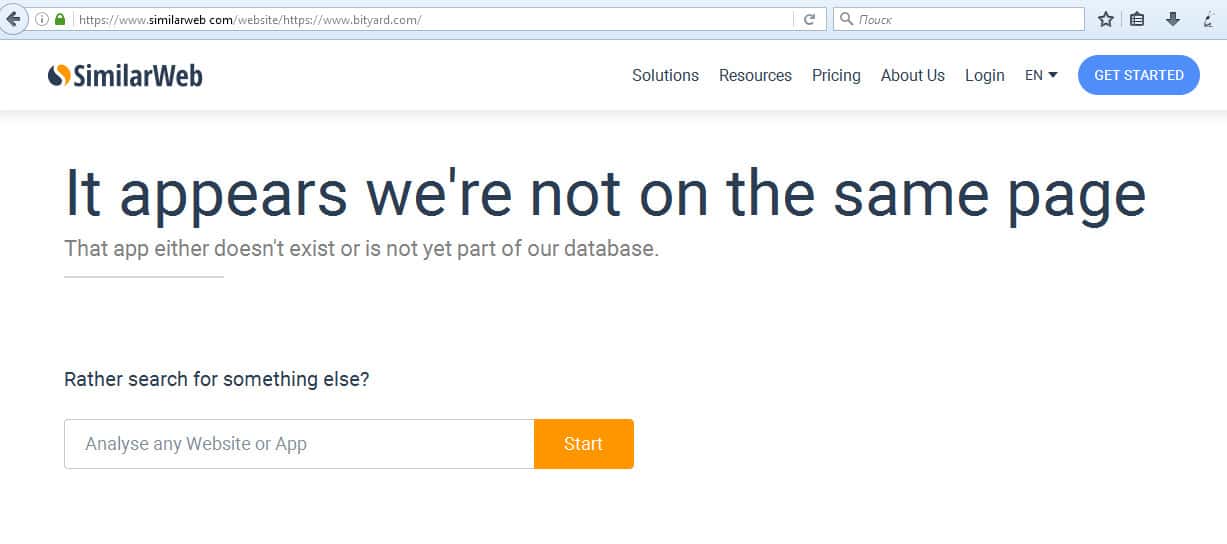Viewport: 1227px width, 544px height.
Task: Bookmark this page with the star icon
Action: pyautogui.click(x=1105, y=19)
